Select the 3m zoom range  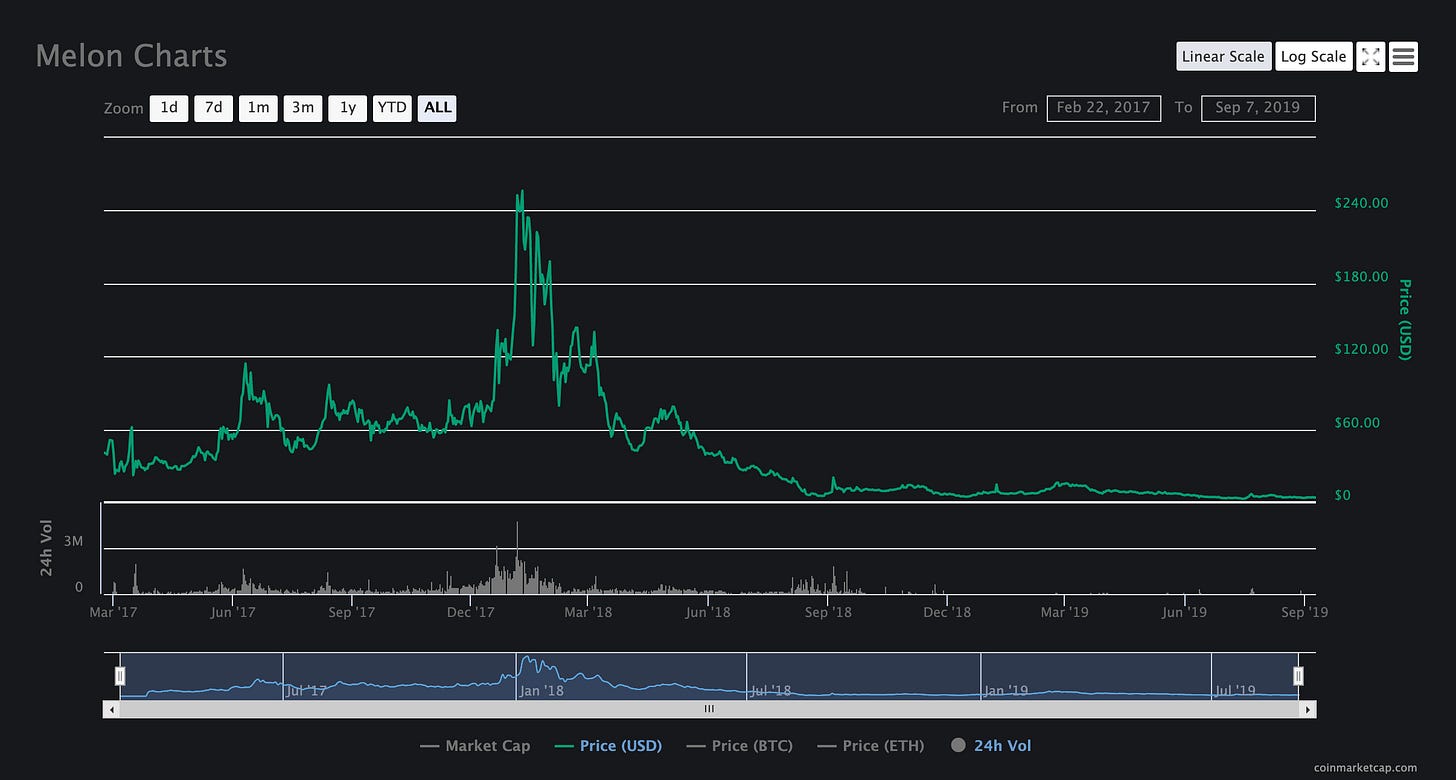point(302,108)
